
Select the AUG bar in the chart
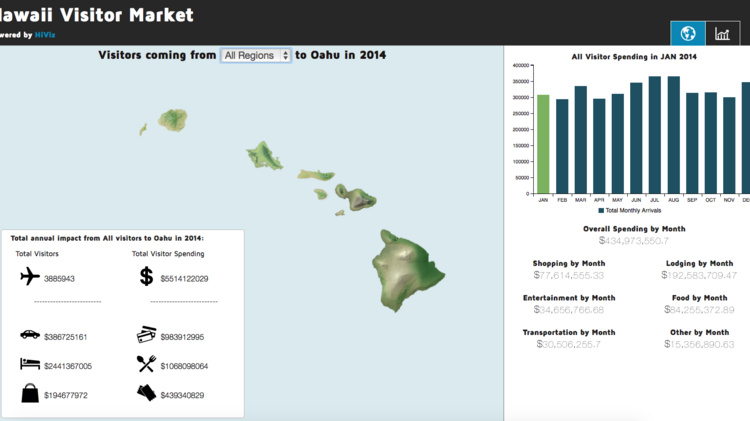(x=673, y=135)
